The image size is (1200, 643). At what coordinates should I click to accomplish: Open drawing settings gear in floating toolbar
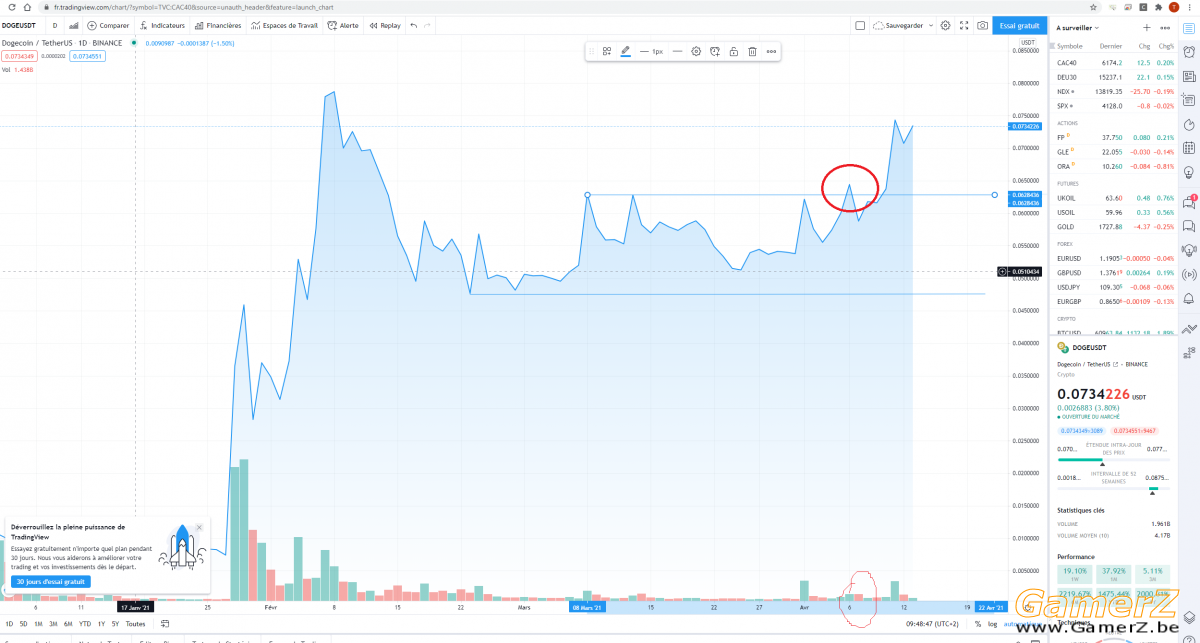(696, 51)
